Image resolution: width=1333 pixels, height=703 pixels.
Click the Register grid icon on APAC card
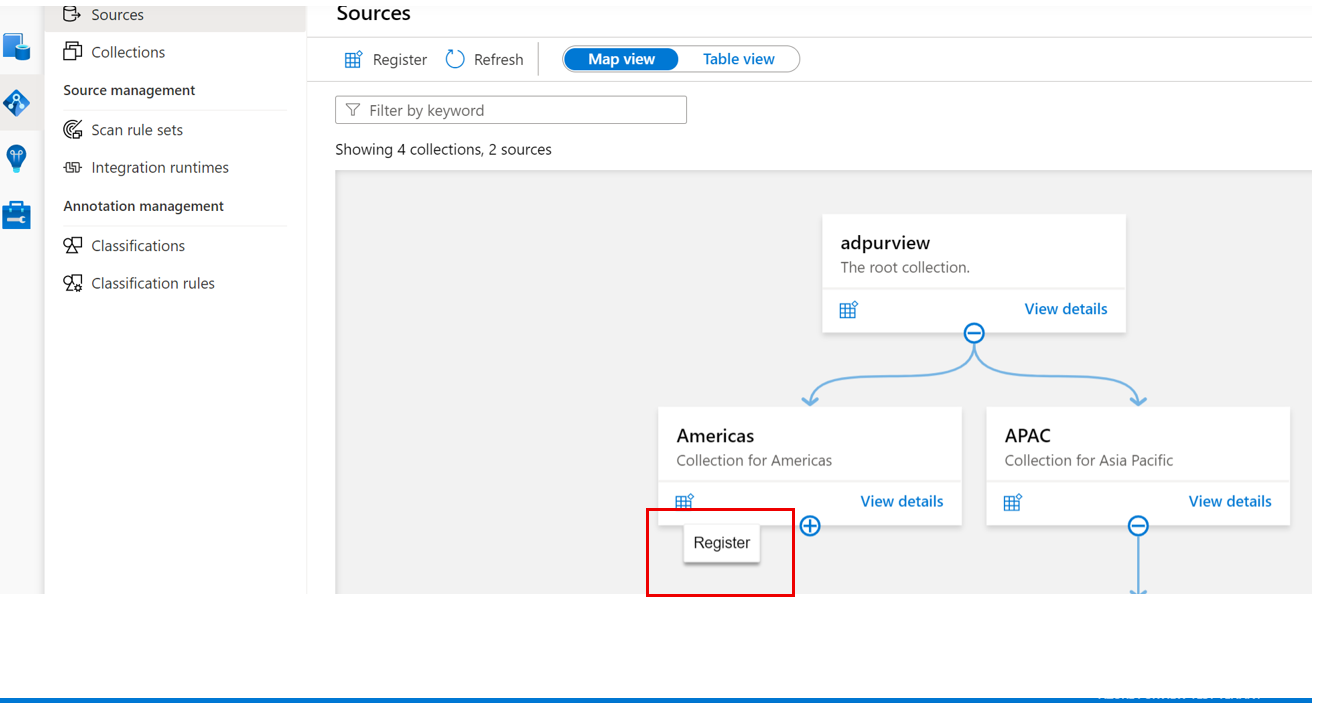[x=1013, y=501]
